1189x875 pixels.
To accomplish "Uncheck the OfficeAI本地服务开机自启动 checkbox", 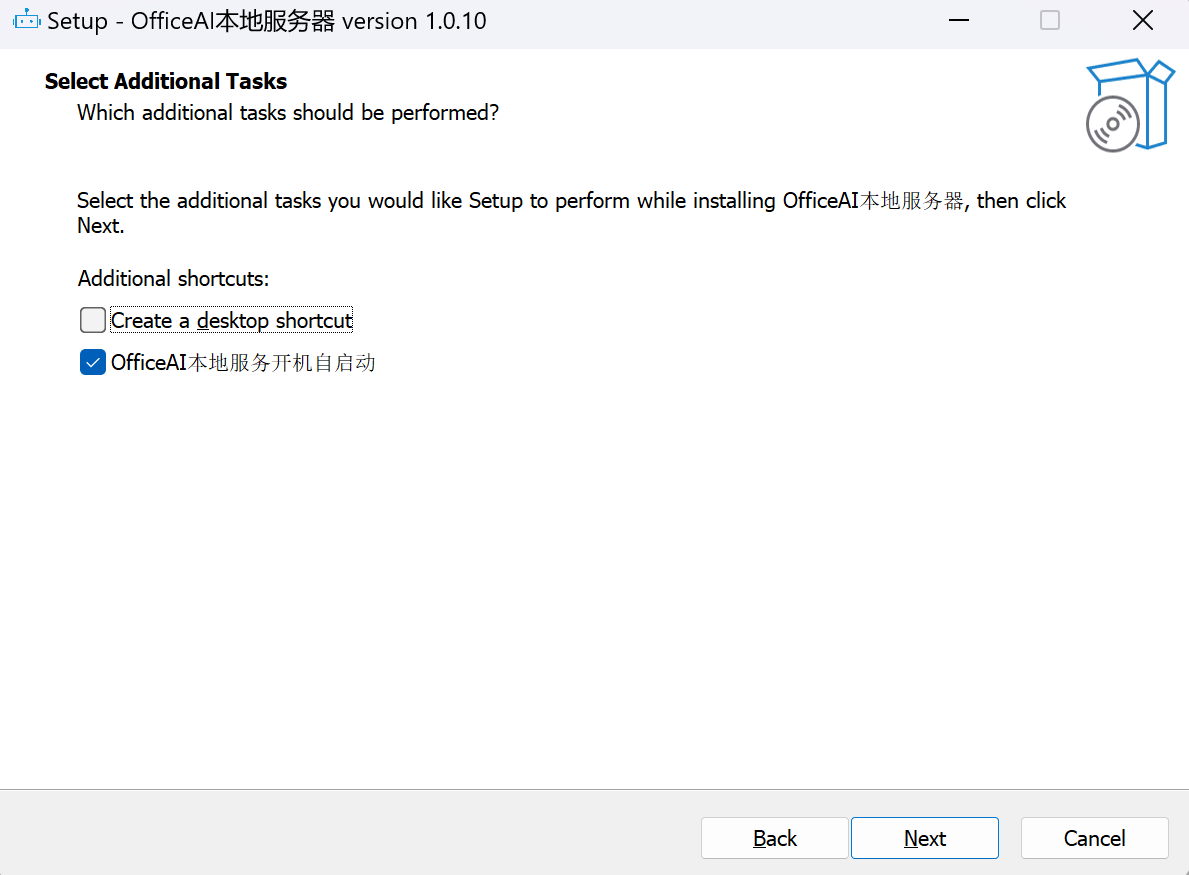I will pyautogui.click(x=93, y=362).
